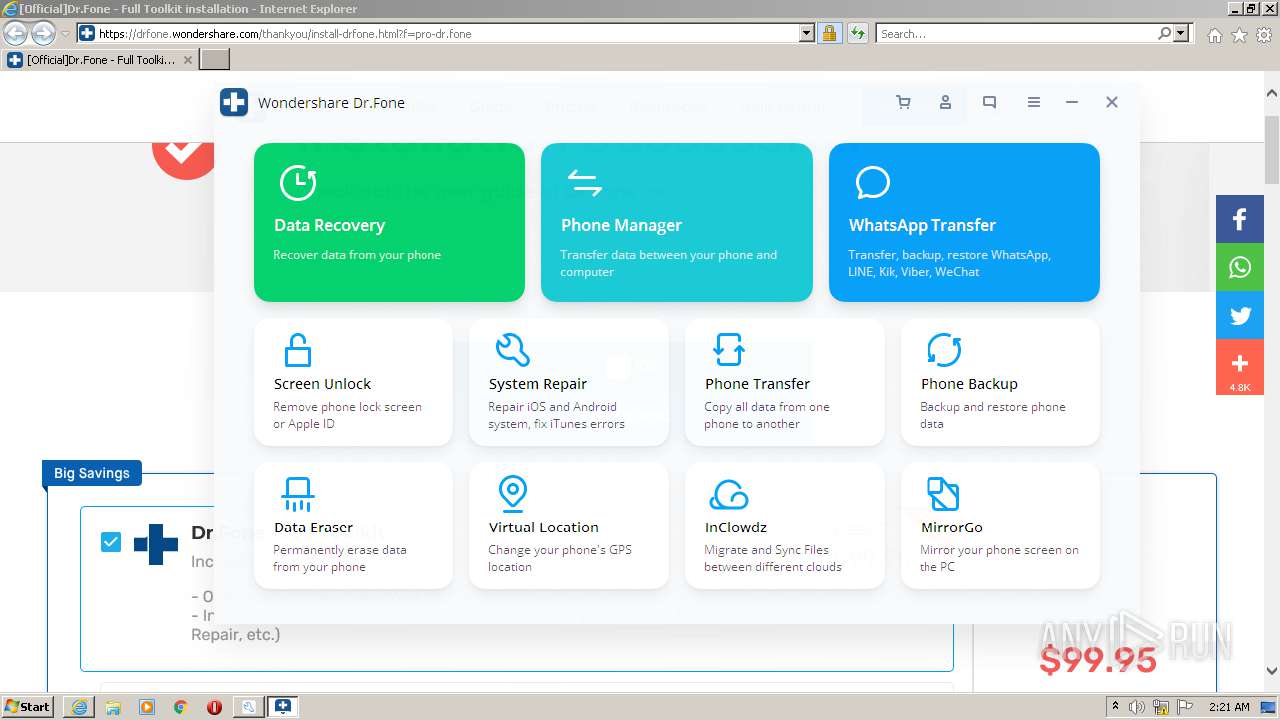Open a new browser tab

(x=215, y=60)
